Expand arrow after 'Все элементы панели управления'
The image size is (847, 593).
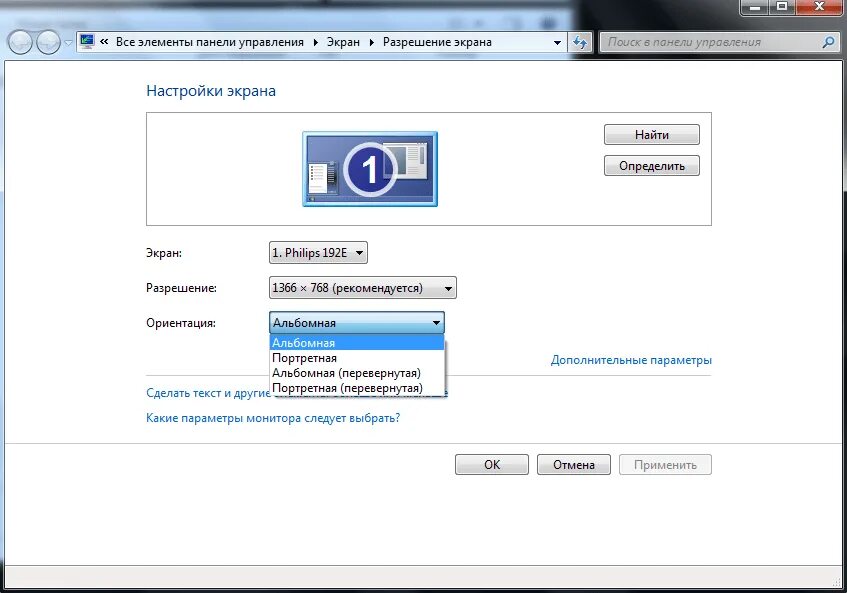pos(315,42)
